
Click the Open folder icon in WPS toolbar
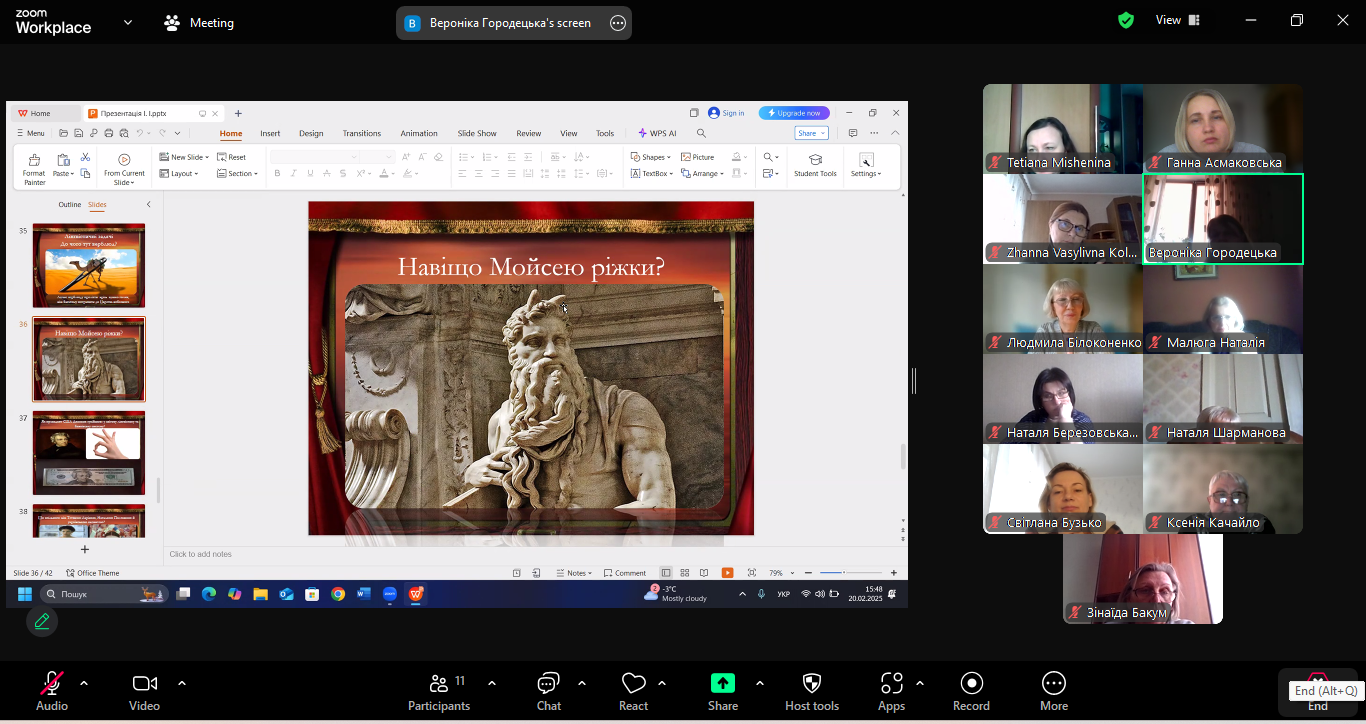click(64, 133)
